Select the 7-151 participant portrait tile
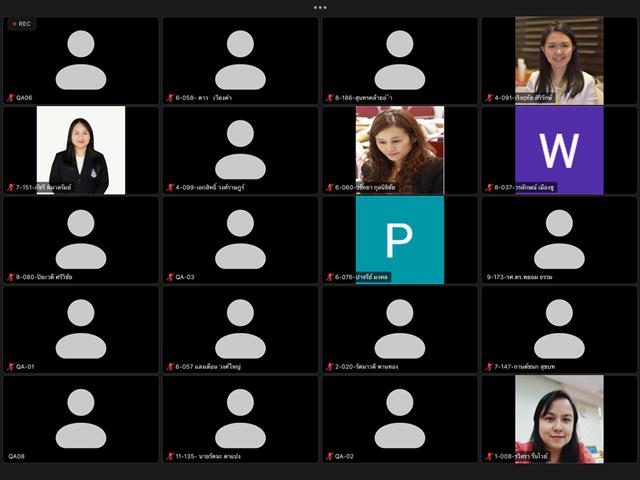Image resolution: width=640 pixels, height=480 pixels. coord(81,150)
